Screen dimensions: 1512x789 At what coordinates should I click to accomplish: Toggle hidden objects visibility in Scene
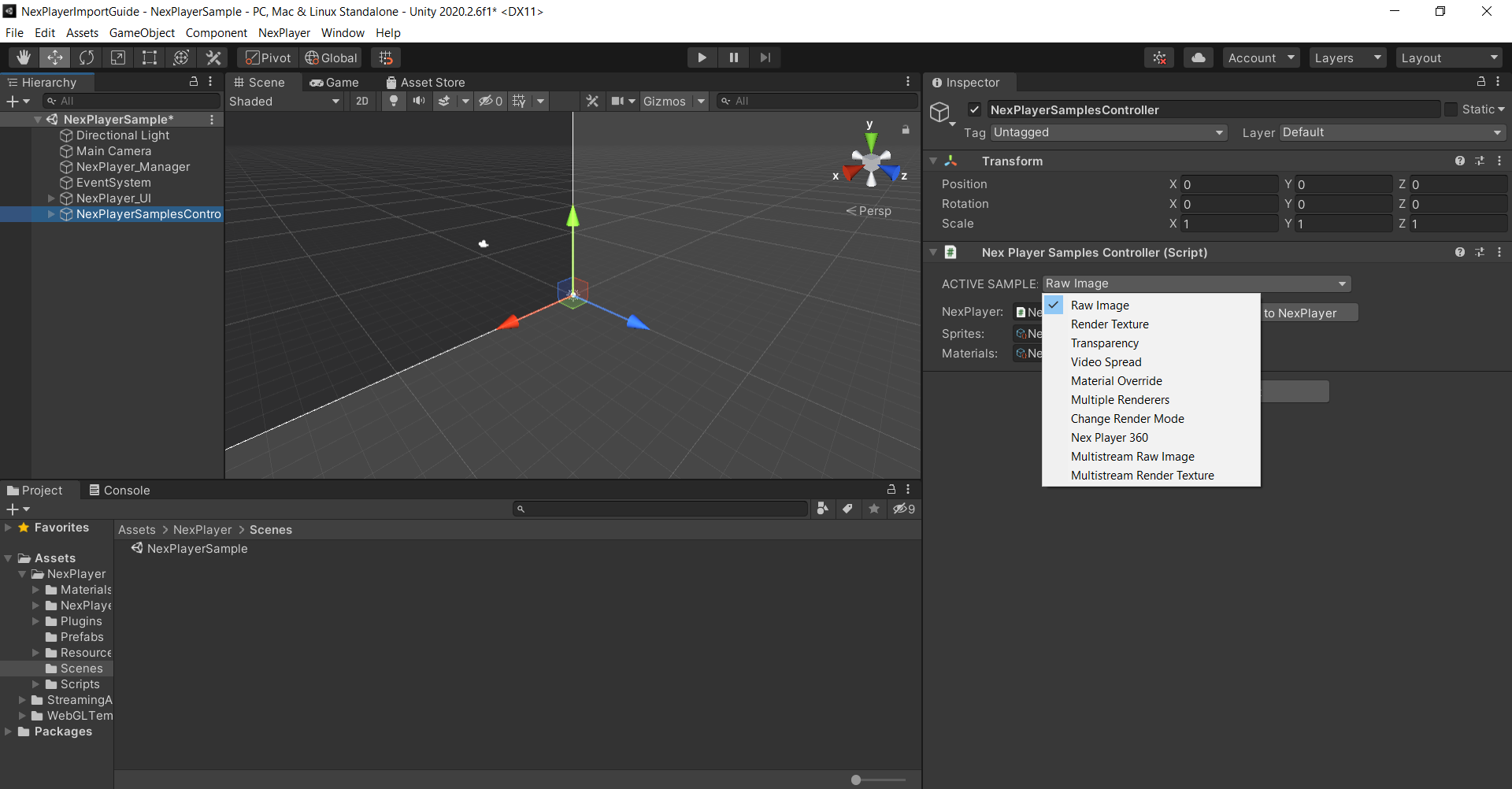click(491, 101)
